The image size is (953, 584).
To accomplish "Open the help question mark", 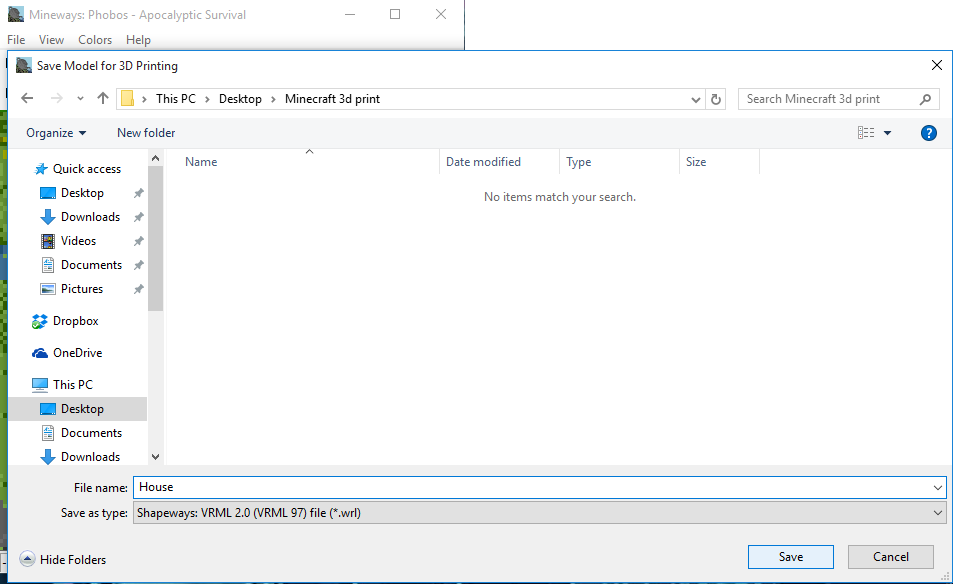I will click(x=929, y=133).
